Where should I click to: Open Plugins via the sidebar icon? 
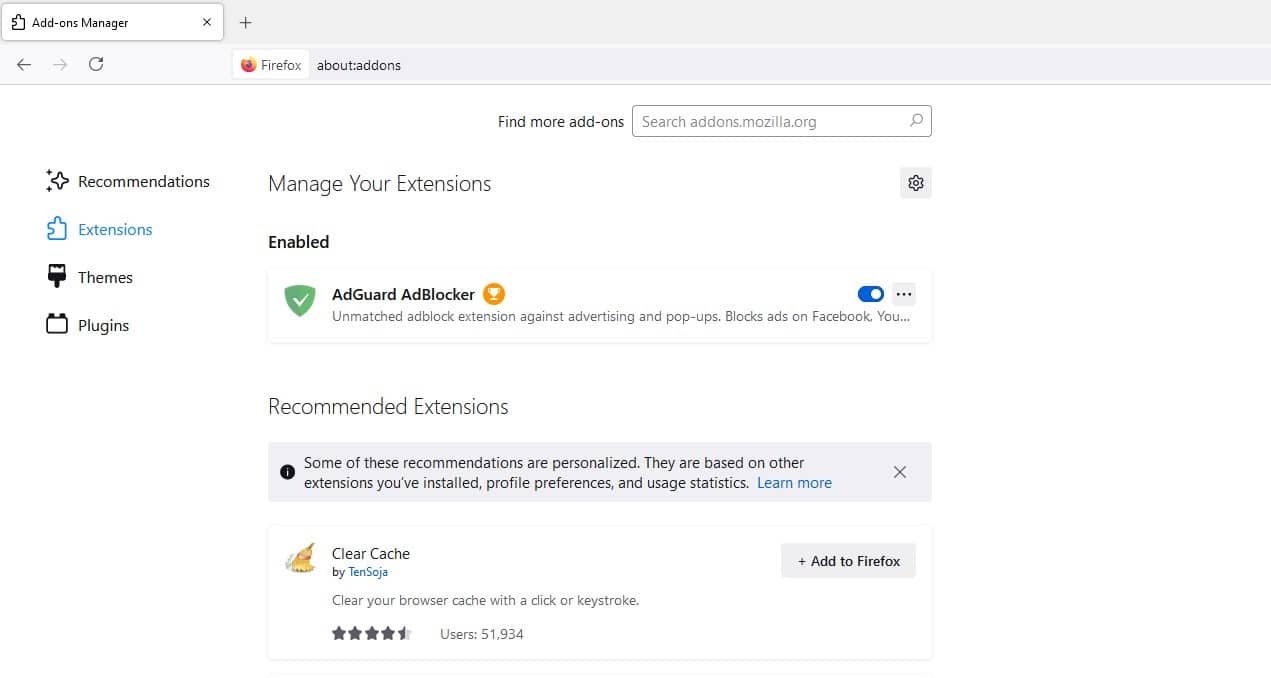57,324
